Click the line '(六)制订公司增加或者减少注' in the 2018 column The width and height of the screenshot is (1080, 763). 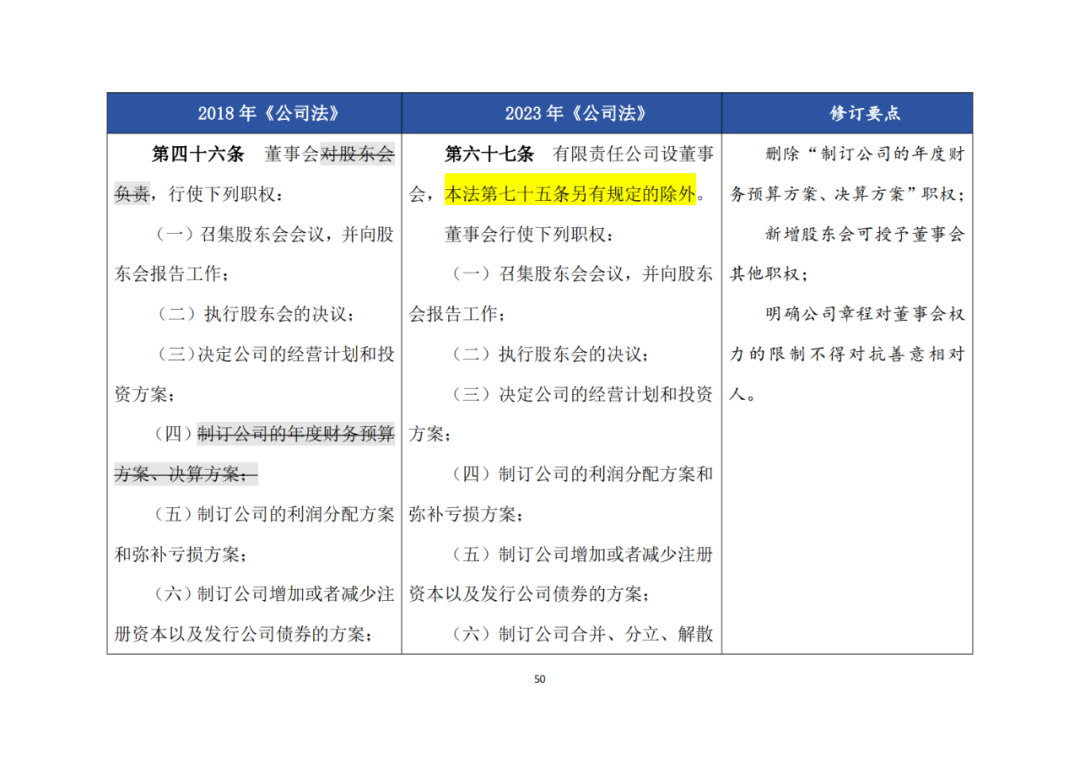click(x=274, y=594)
